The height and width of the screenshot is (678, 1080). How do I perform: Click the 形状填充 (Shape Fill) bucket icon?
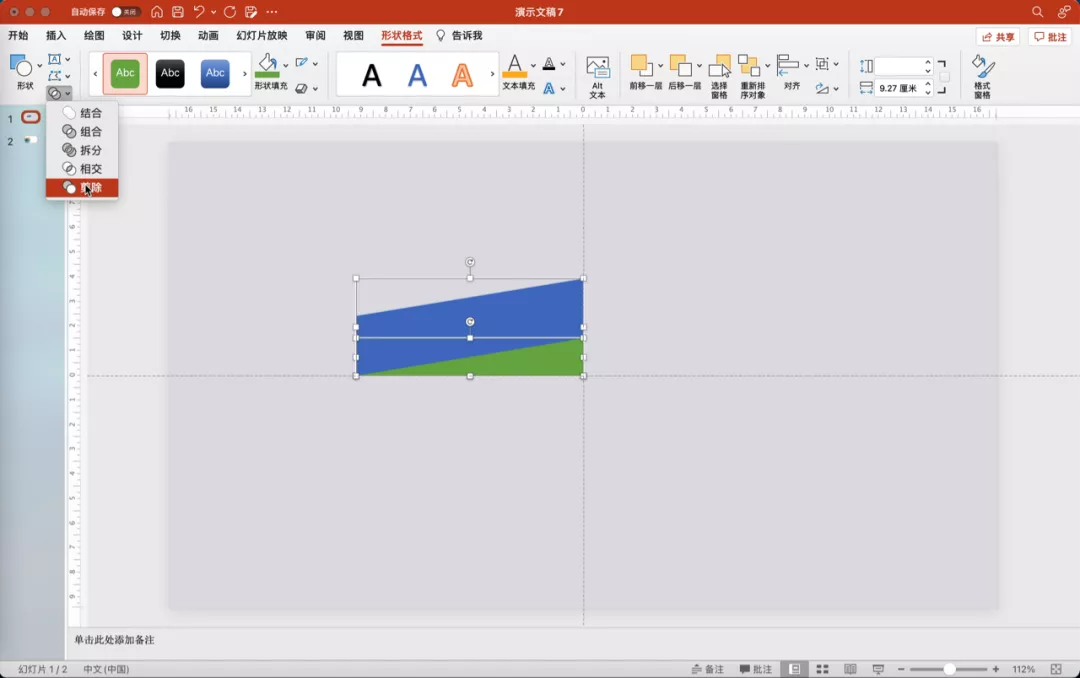tap(267, 66)
